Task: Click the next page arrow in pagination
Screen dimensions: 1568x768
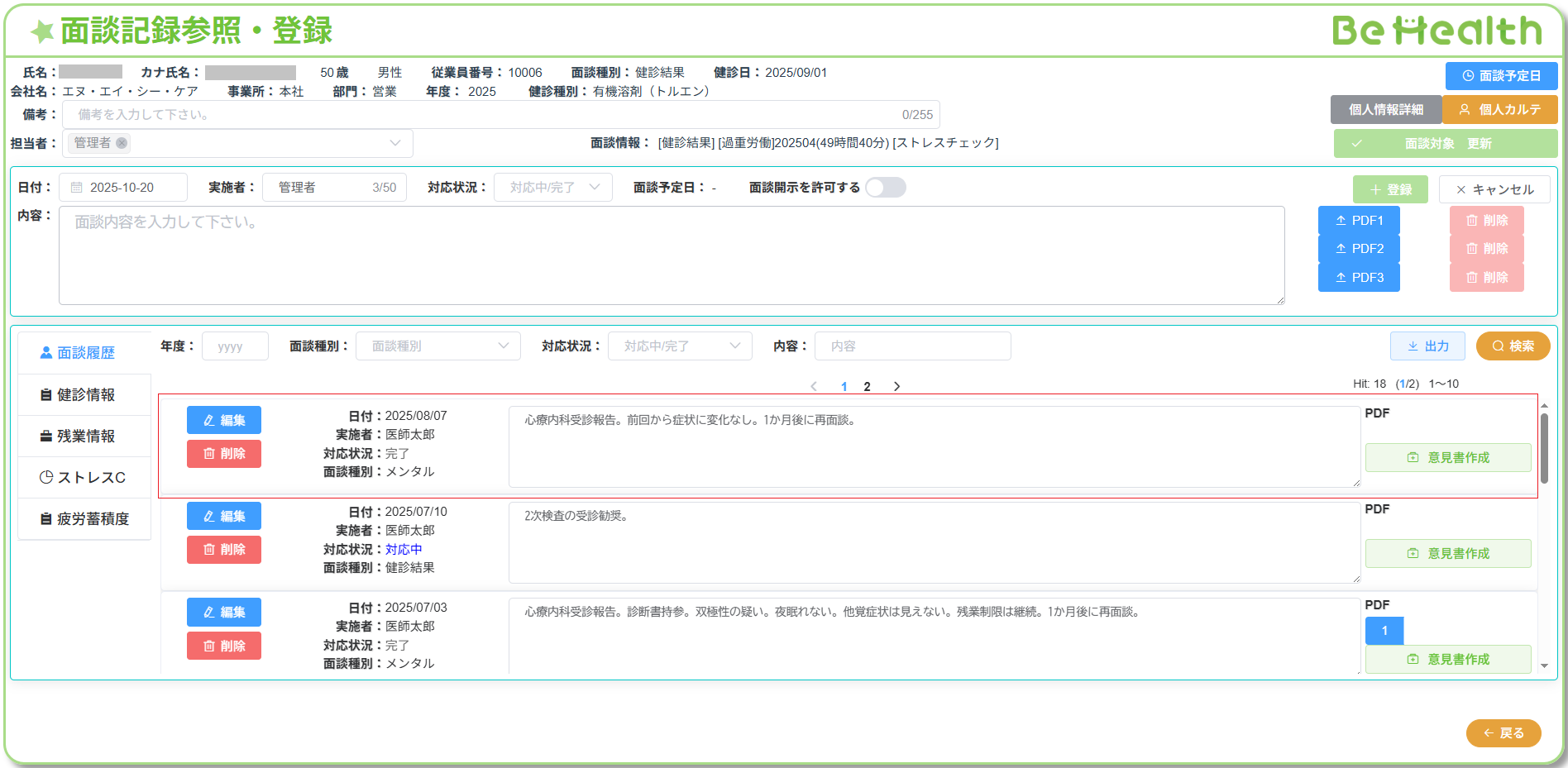Action: (896, 386)
